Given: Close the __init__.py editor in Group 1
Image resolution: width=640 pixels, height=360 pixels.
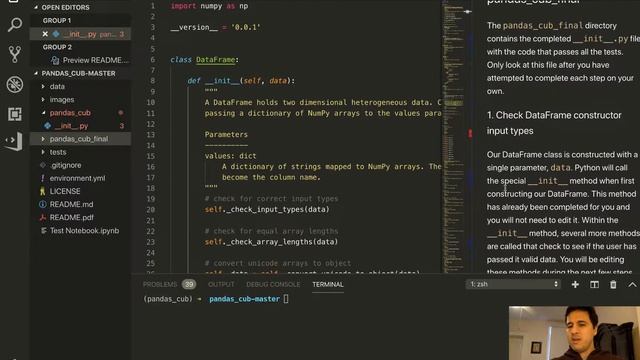Looking at the screenshot, I should [45, 34].
